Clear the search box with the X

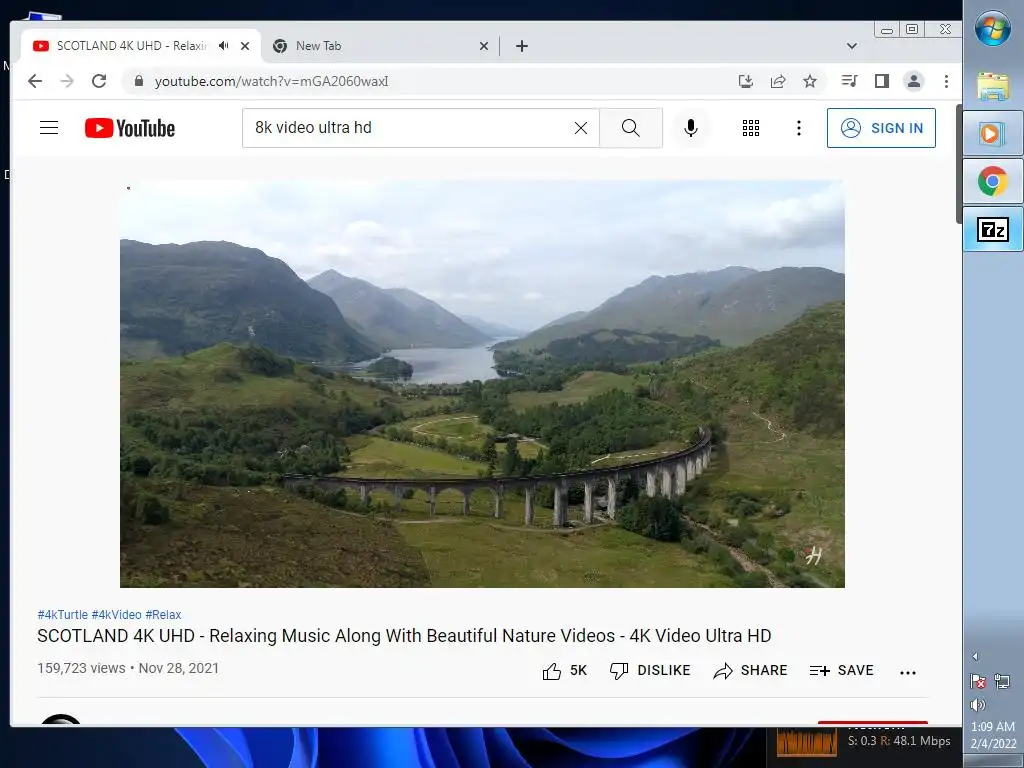pos(581,128)
